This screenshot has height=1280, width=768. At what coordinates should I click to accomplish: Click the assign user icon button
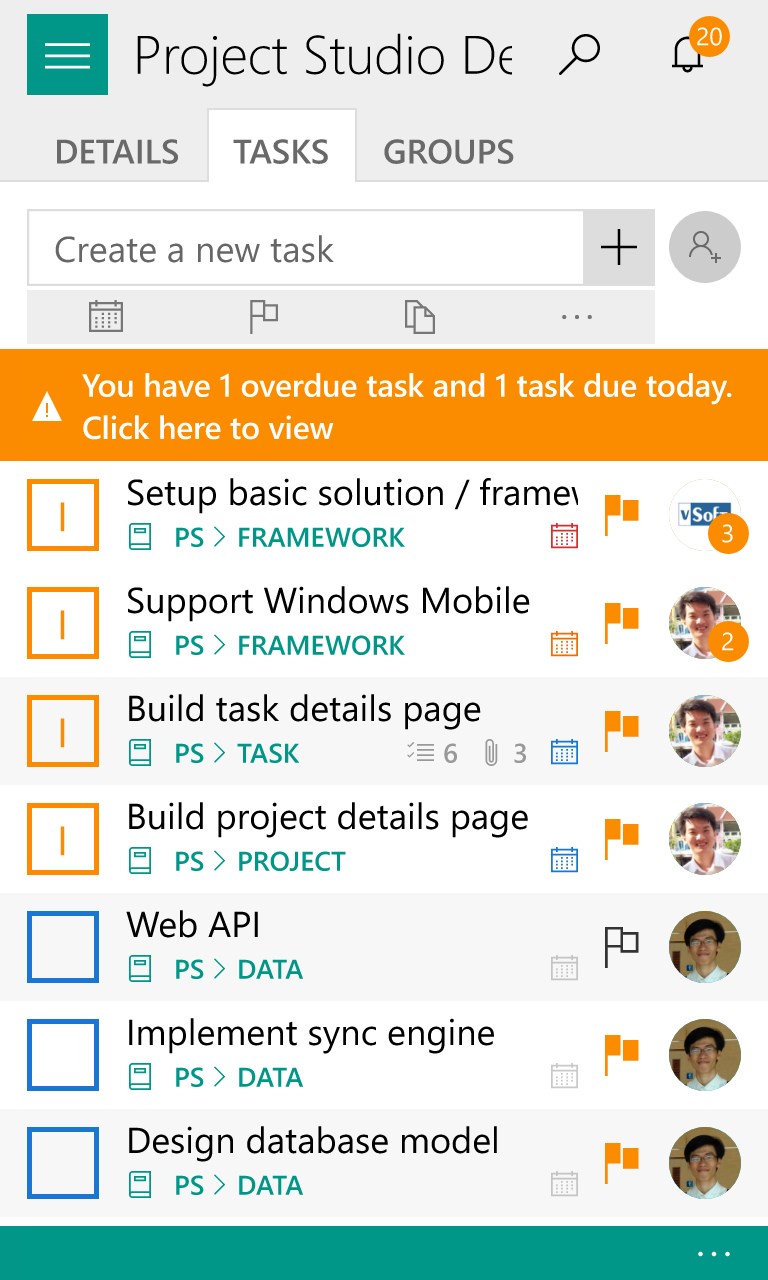coord(705,247)
